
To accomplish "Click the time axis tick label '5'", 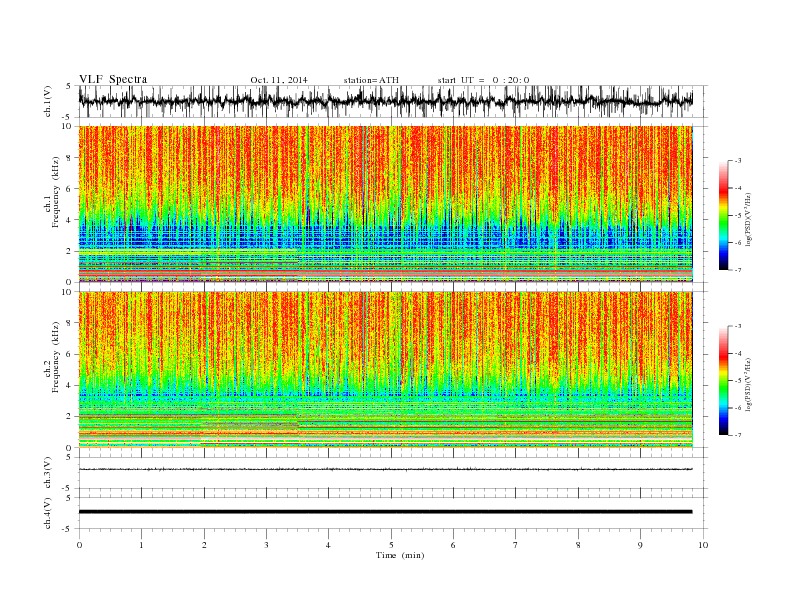I will coord(391,545).
